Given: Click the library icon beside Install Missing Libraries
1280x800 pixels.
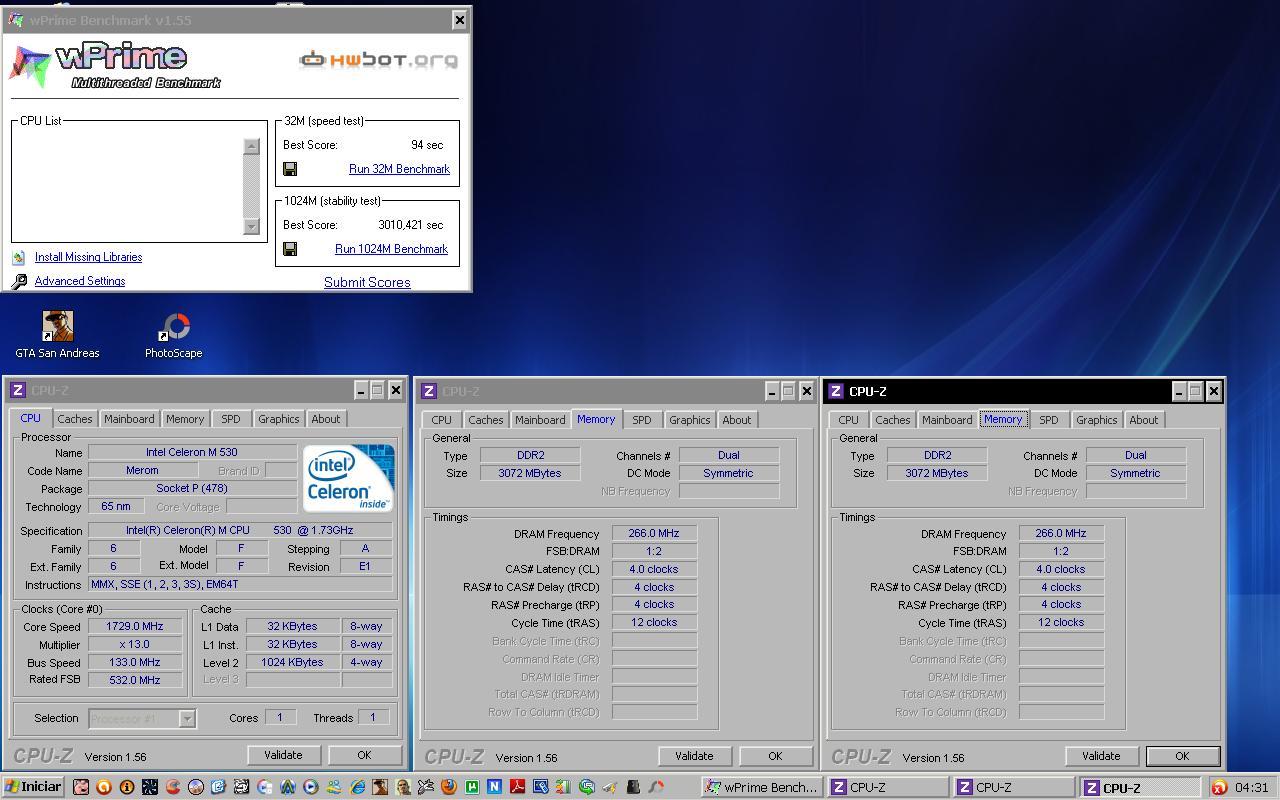Looking at the screenshot, I should (x=19, y=257).
